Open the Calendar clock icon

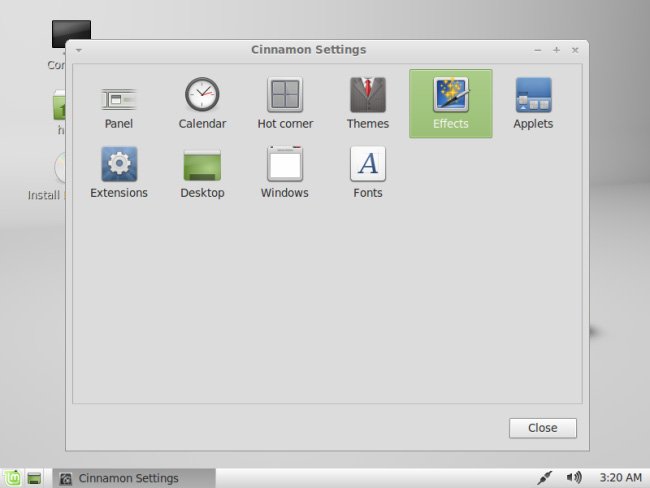202,94
